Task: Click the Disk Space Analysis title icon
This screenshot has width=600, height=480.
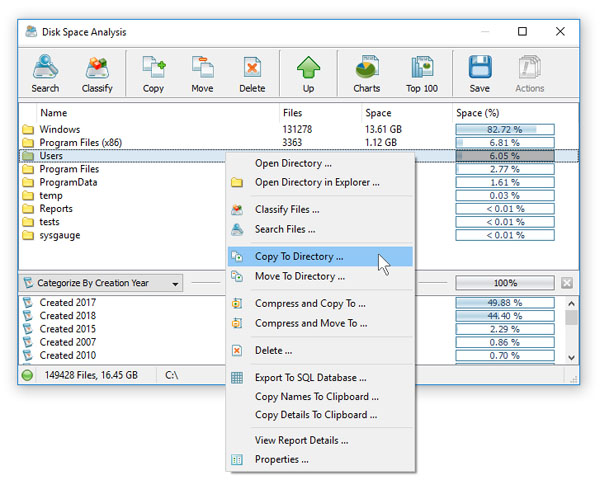Action: click(31, 32)
